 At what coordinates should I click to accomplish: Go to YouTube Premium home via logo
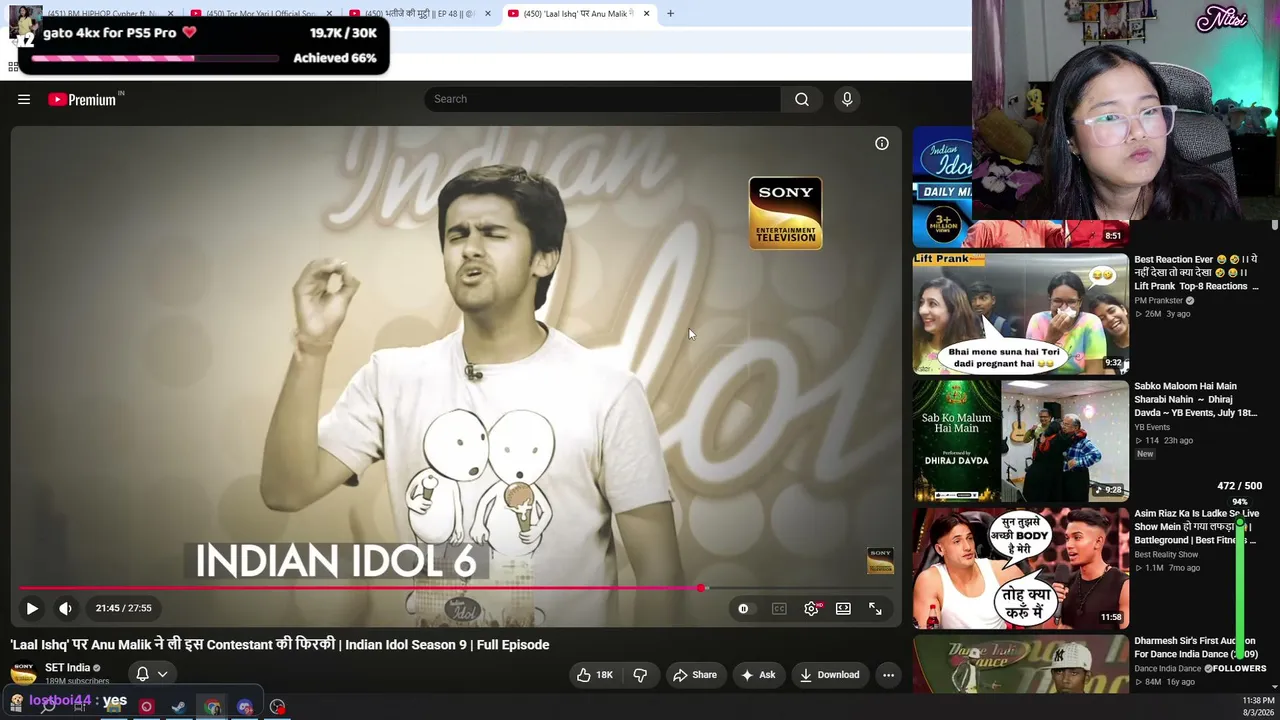pos(82,99)
